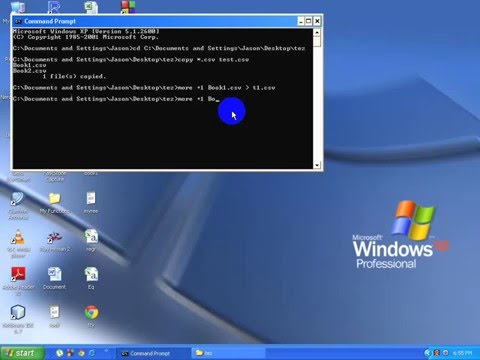Viewport: 480px width, 360px height.
Task: Click the current command line ending in Bo
Action: point(116,99)
